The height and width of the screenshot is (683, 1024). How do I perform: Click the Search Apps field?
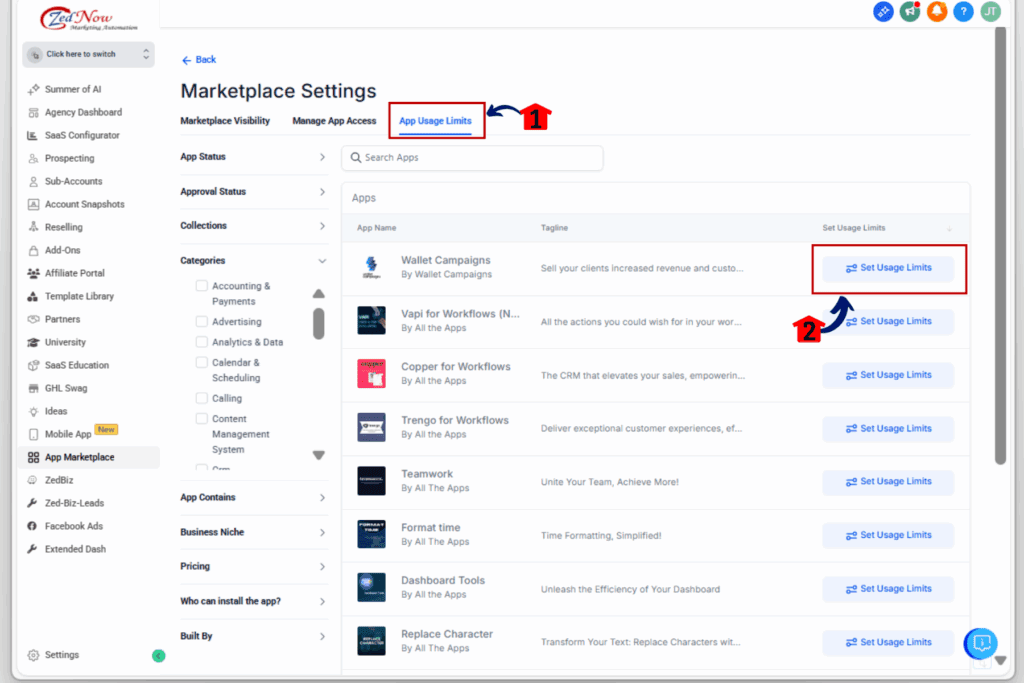coord(472,158)
